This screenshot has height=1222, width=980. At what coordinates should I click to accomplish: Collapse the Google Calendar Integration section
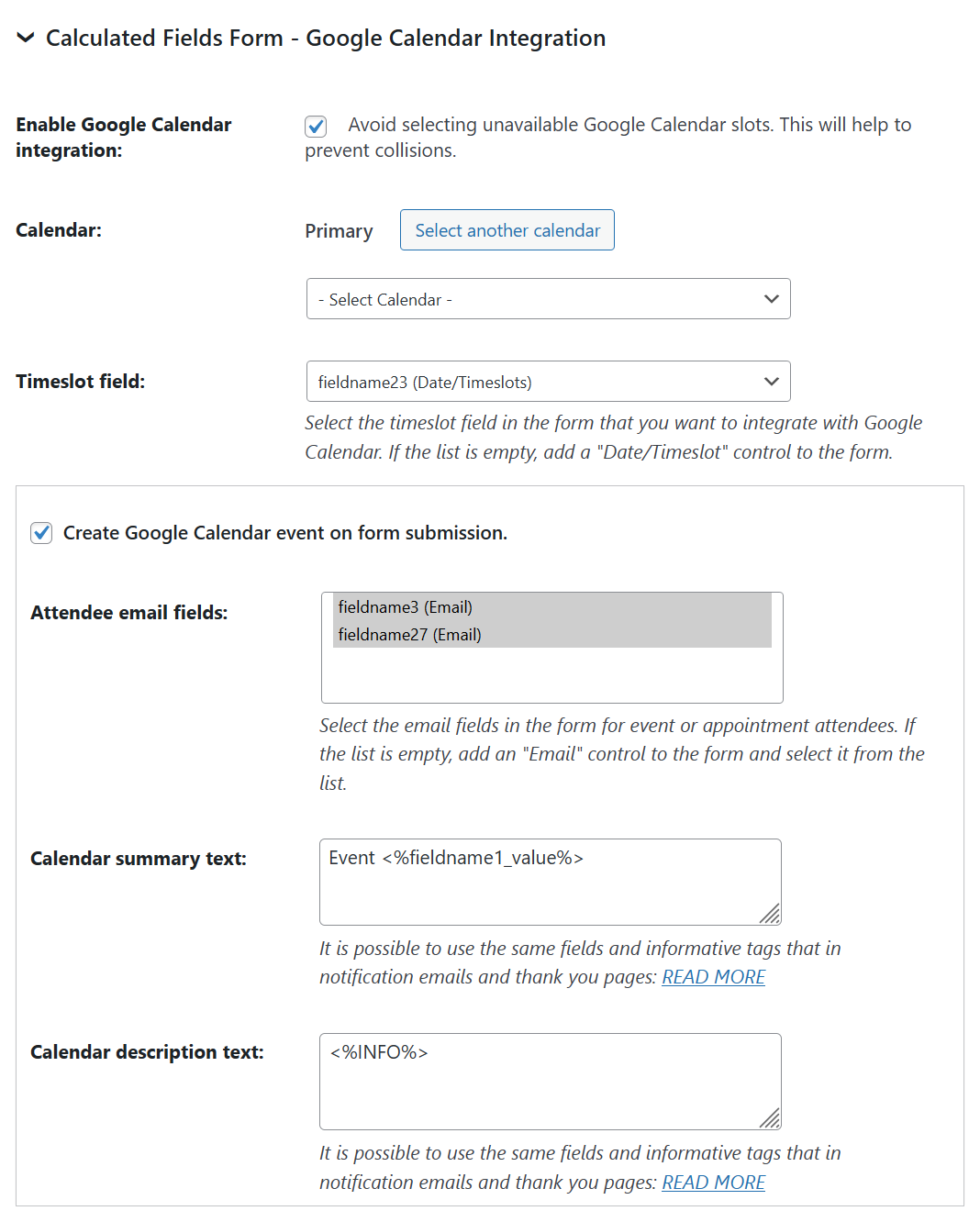(26, 38)
